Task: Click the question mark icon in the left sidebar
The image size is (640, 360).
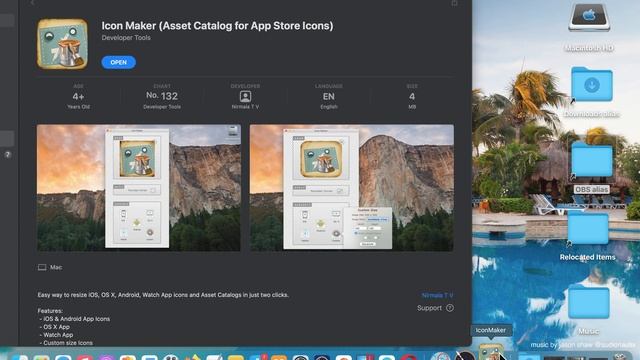Action: tap(7, 155)
